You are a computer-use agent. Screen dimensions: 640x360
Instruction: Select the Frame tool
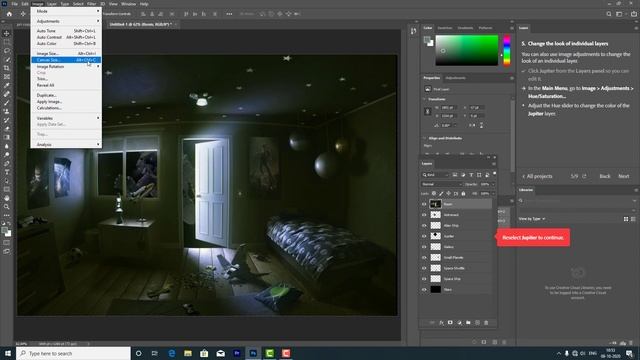(7, 77)
